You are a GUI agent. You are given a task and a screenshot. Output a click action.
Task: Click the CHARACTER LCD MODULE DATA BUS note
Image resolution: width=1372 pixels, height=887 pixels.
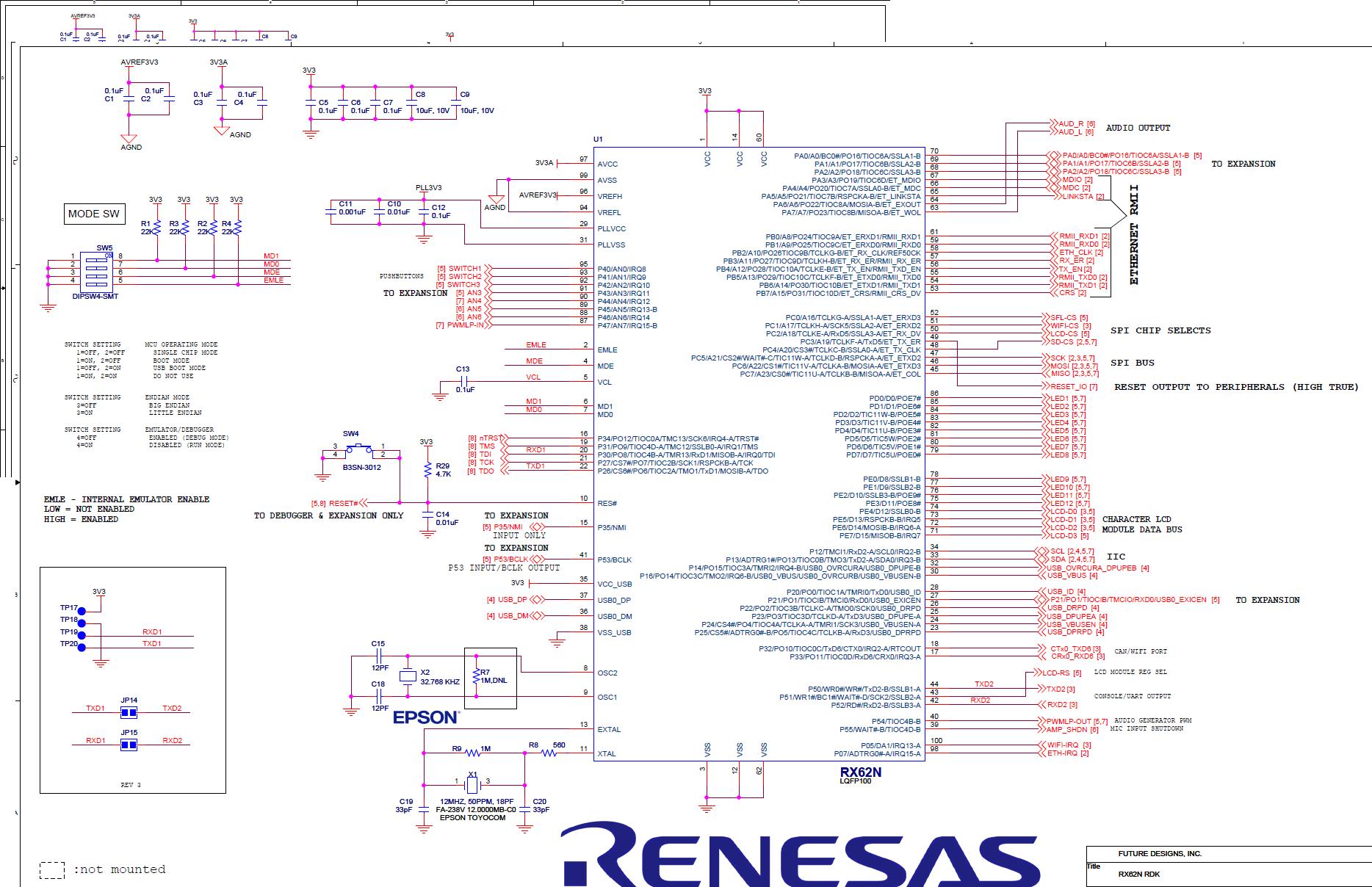(1142, 524)
